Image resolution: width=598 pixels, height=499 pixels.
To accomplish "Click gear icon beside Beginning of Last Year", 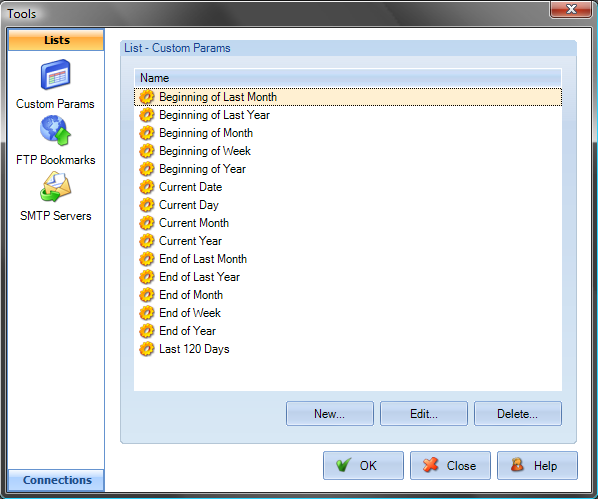I will click(x=146, y=115).
